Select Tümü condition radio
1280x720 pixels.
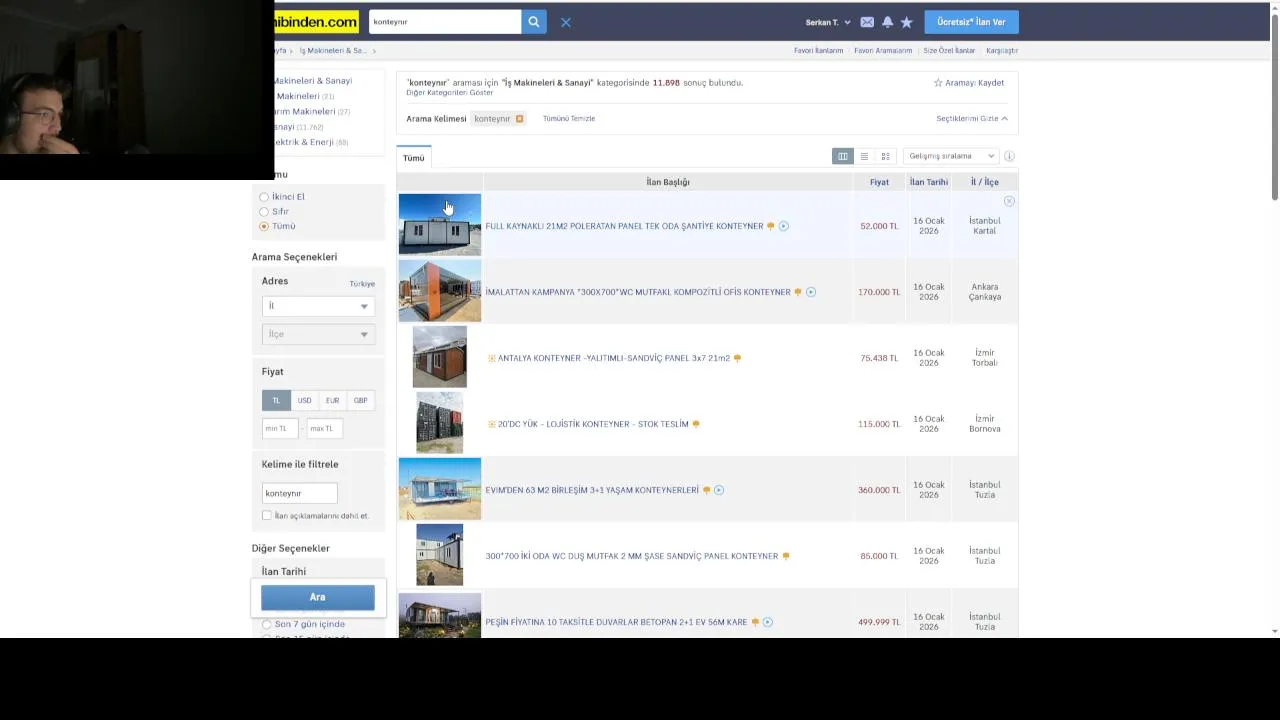coord(264,226)
